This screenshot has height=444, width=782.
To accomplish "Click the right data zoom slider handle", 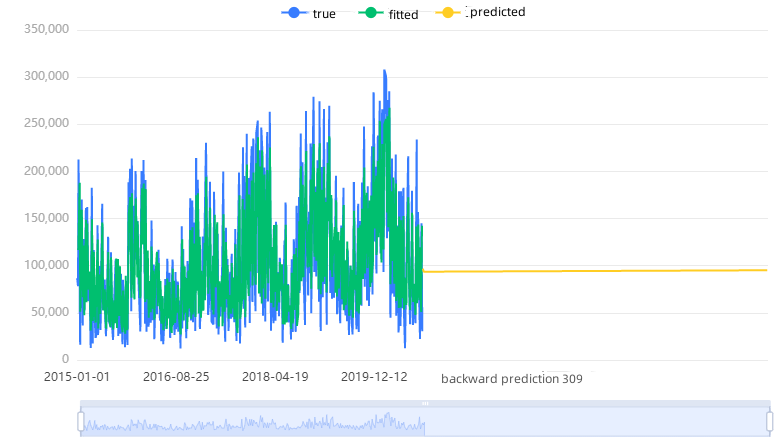I will pos(770,421).
